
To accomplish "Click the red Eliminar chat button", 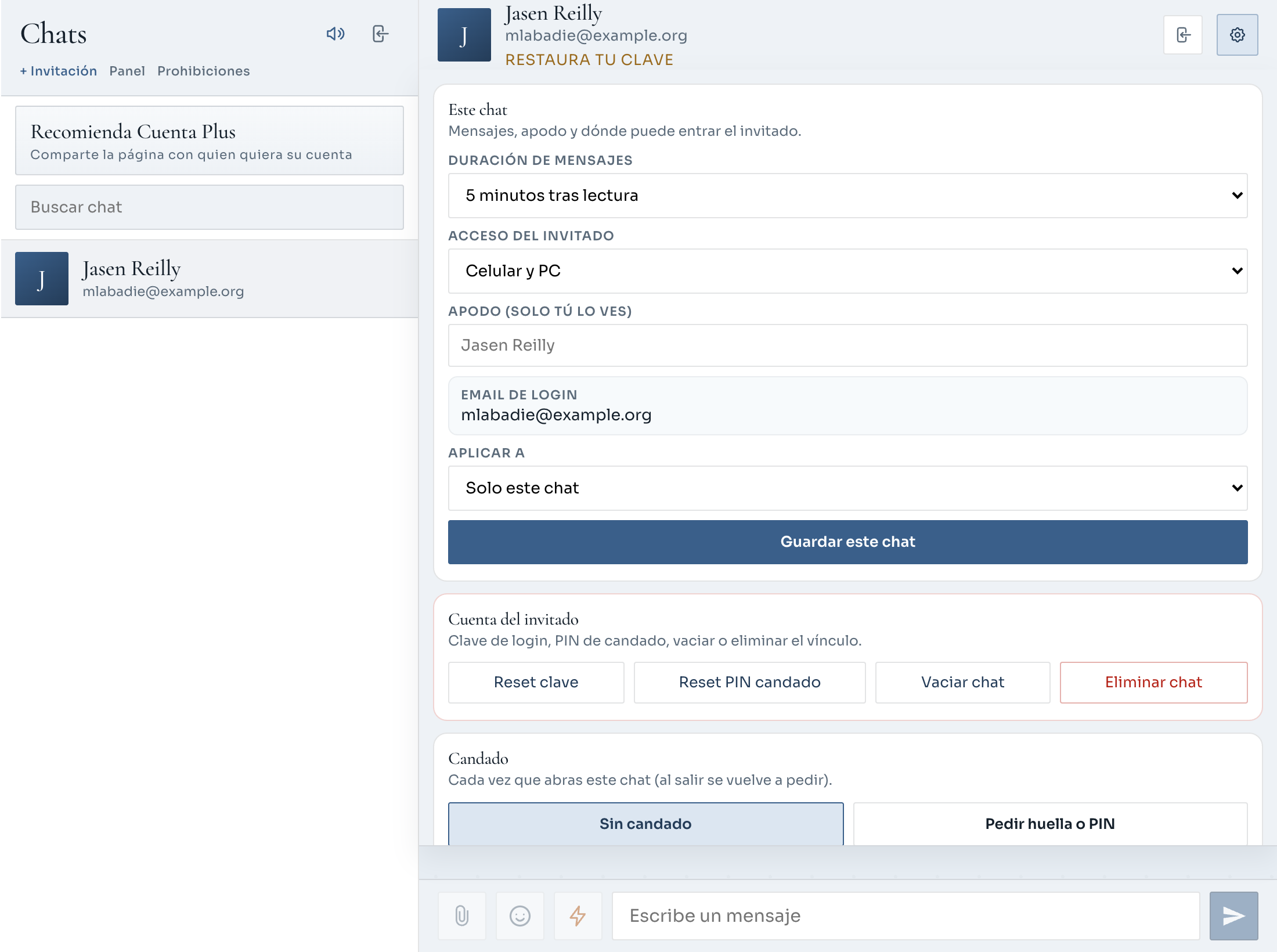I will (x=1153, y=682).
